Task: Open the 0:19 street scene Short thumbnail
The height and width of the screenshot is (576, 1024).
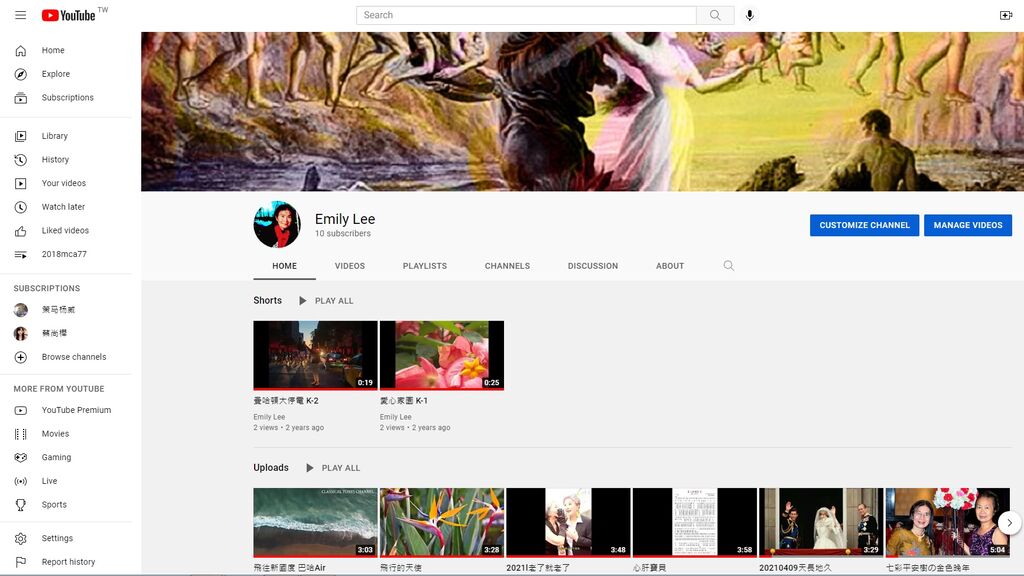Action: (315, 355)
